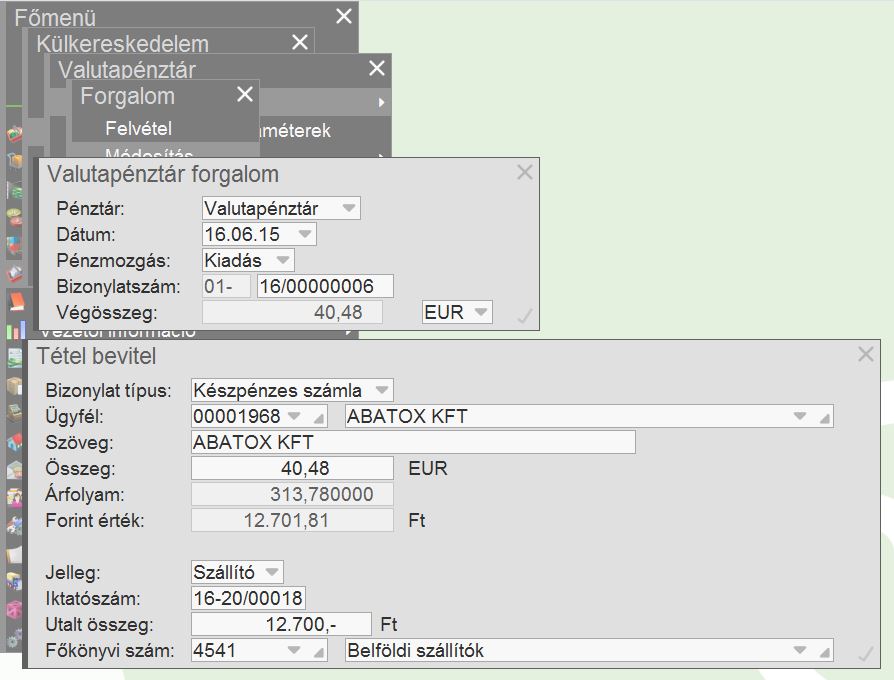Viewport: 894px width, 680px height.
Task: Select Felvétel in the Forgalom menu
Action: 139,128
